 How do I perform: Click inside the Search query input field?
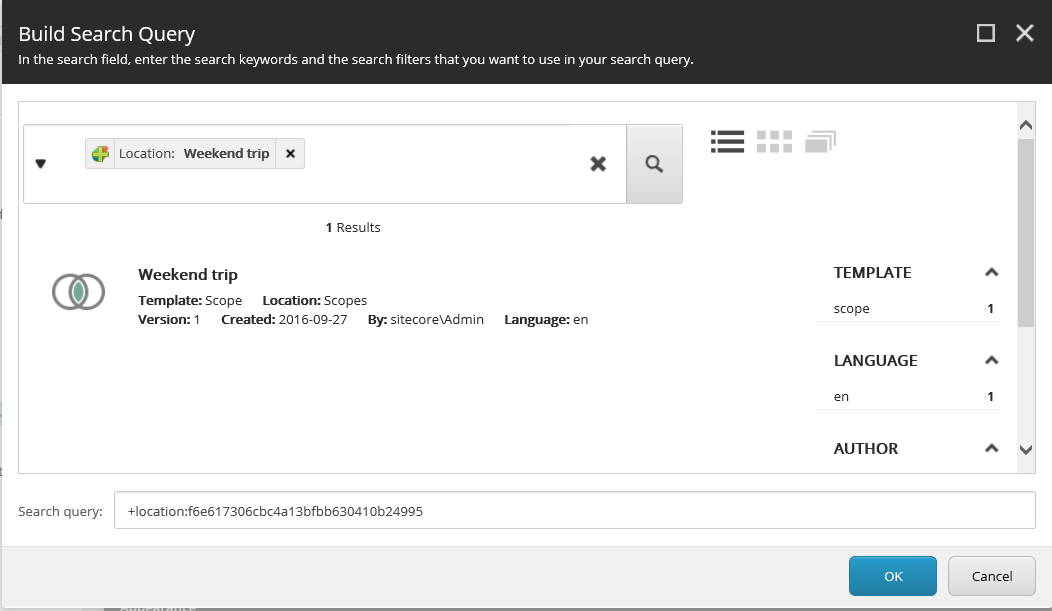500,510
